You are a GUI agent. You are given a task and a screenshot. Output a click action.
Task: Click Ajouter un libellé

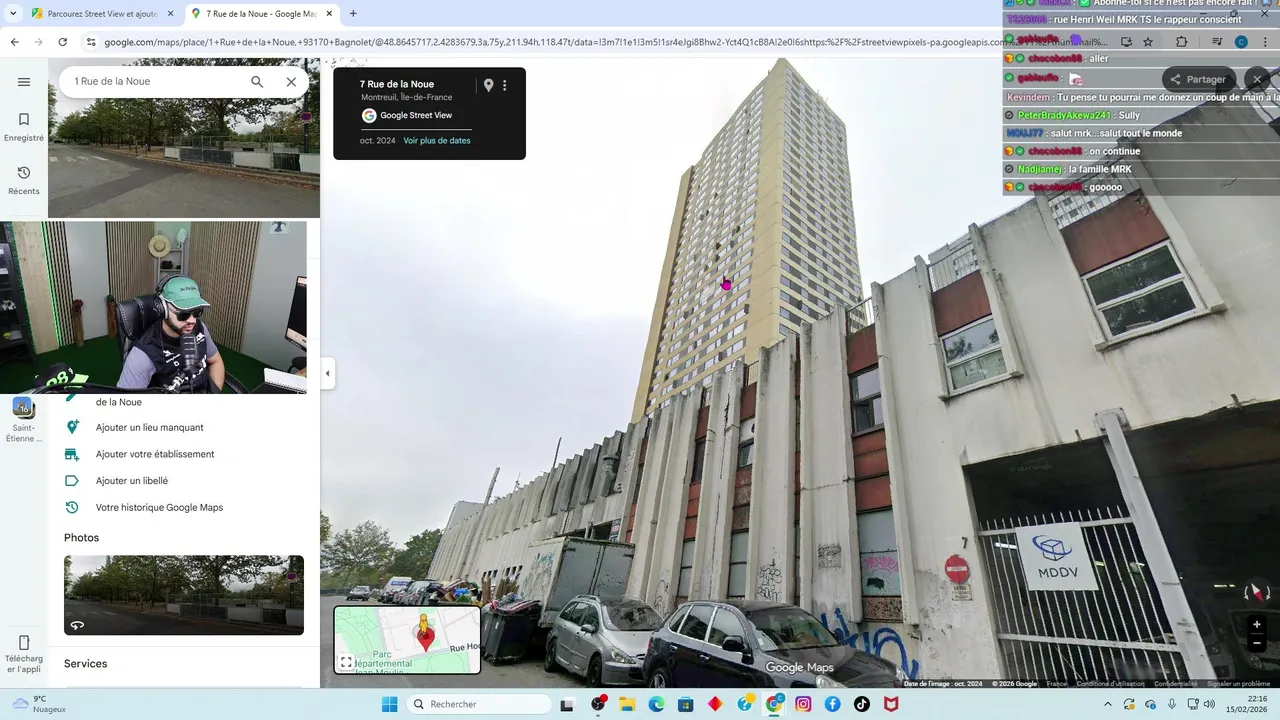[132, 481]
